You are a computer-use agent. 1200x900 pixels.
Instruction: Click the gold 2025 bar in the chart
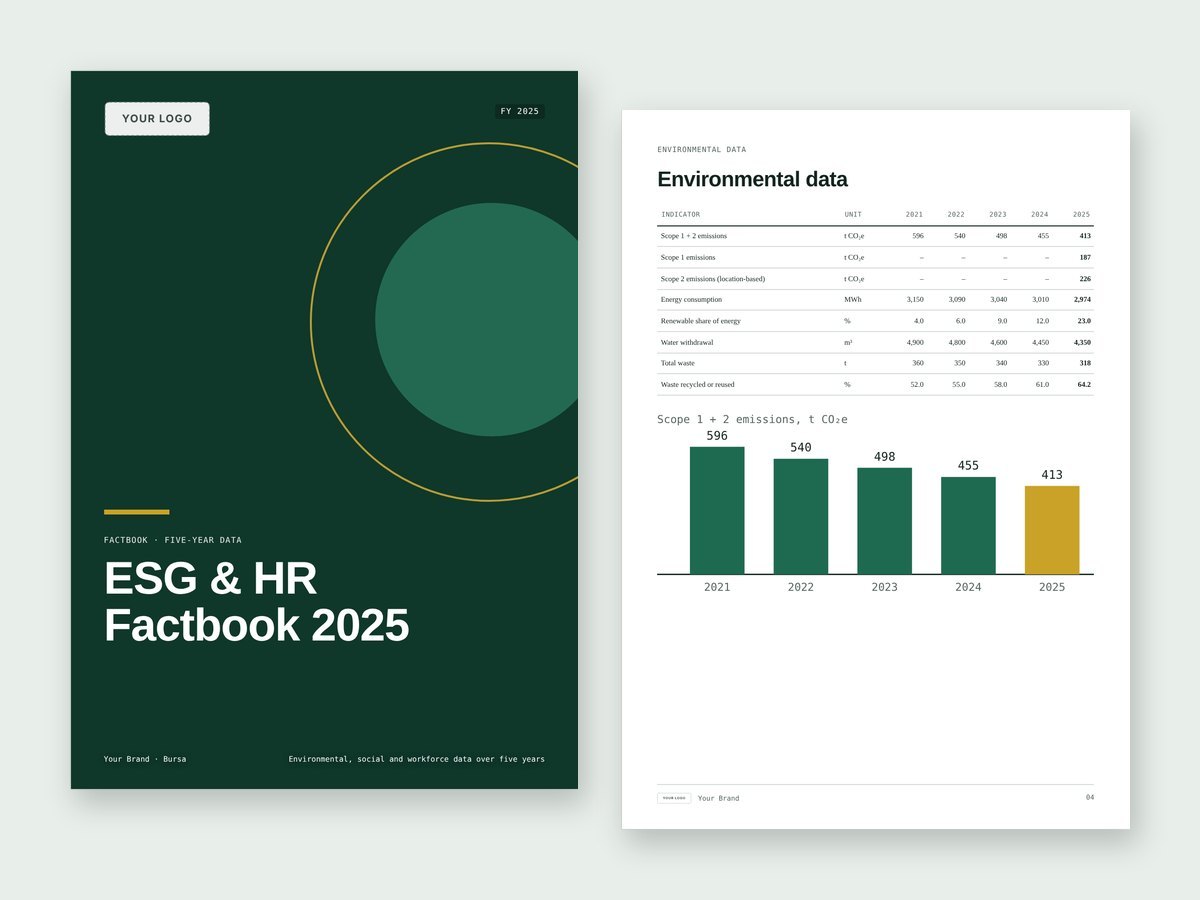tap(1052, 530)
